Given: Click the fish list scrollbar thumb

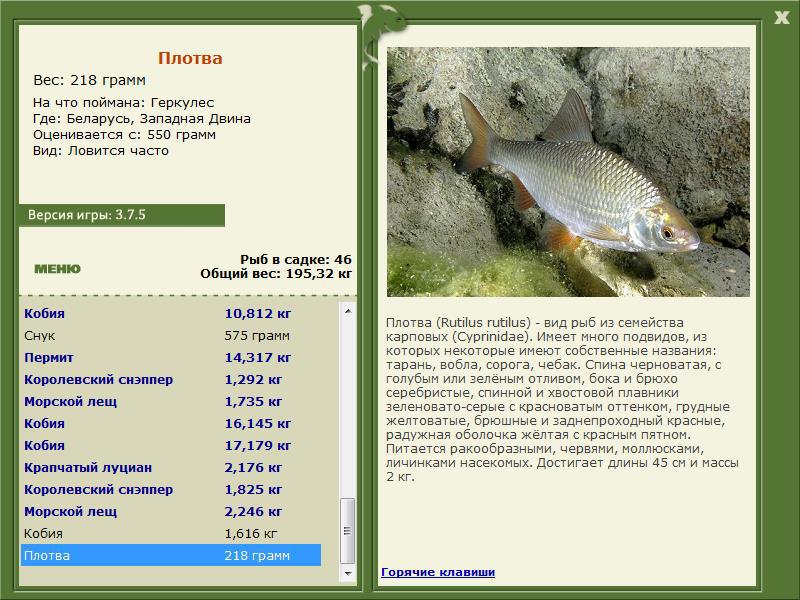Looking at the screenshot, I should point(348,531).
